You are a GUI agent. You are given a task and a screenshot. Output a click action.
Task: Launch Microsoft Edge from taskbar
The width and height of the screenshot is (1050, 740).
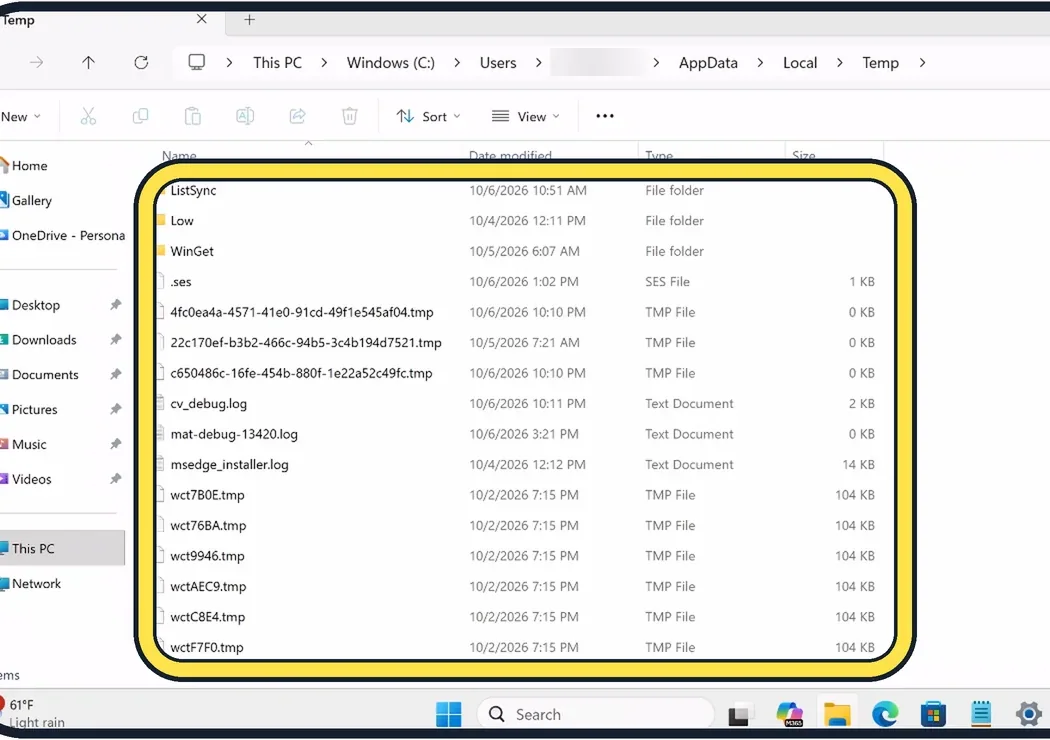(885, 714)
